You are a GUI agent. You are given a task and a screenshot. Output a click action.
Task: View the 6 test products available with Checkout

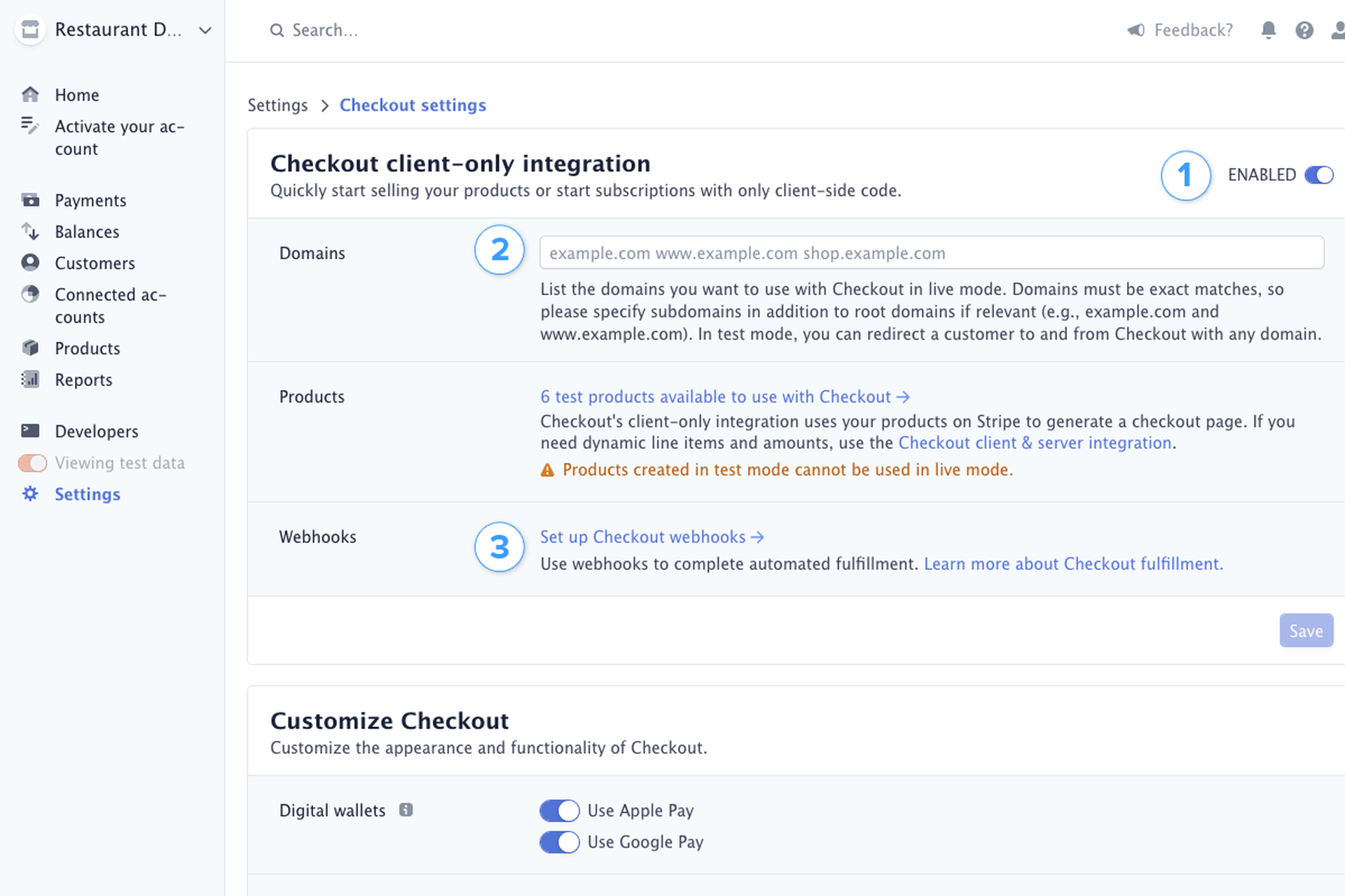pyautogui.click(x=715, y=397)
